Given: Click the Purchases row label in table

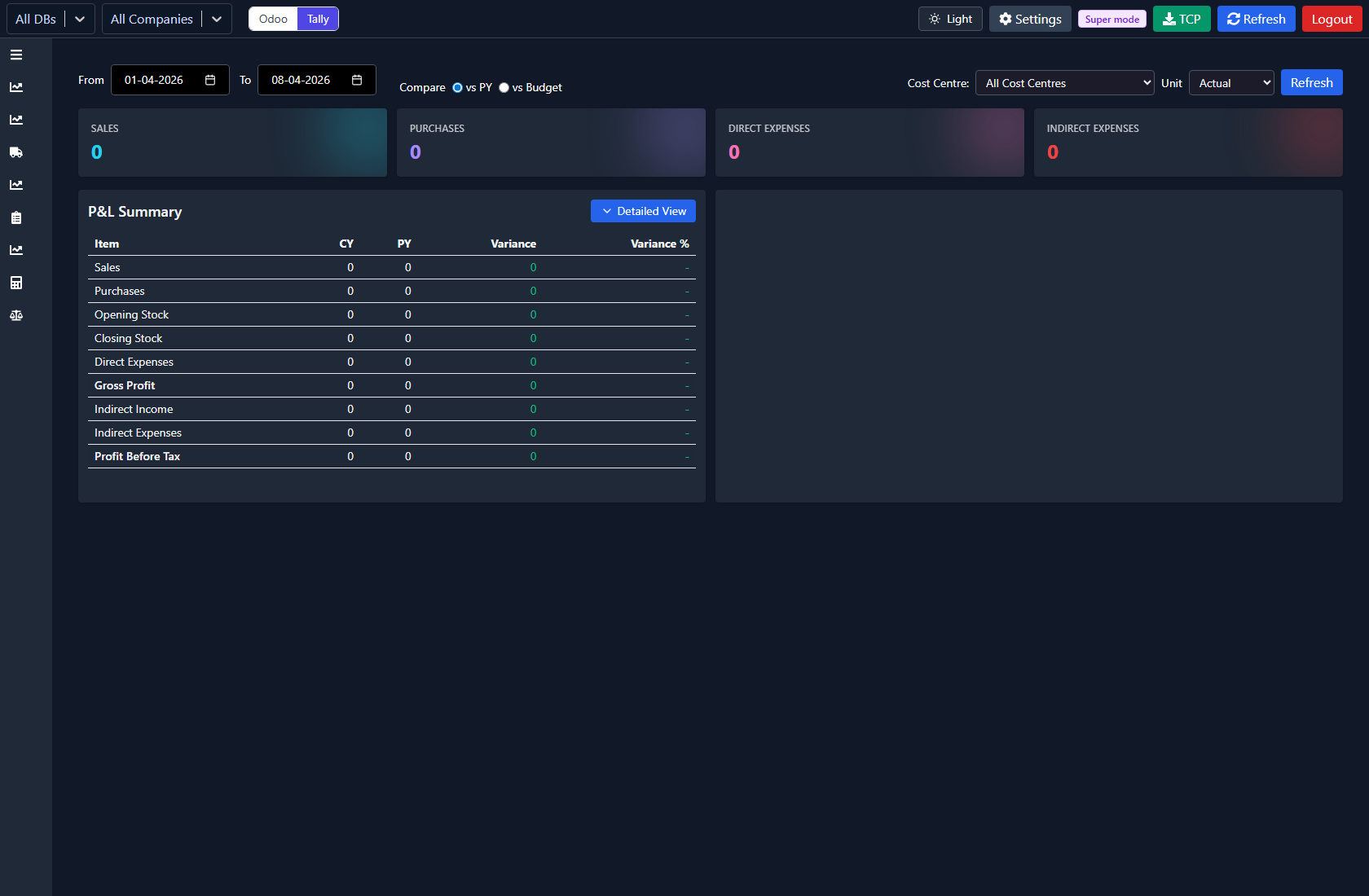Looking at the screenshot, I should pos(119,291).
